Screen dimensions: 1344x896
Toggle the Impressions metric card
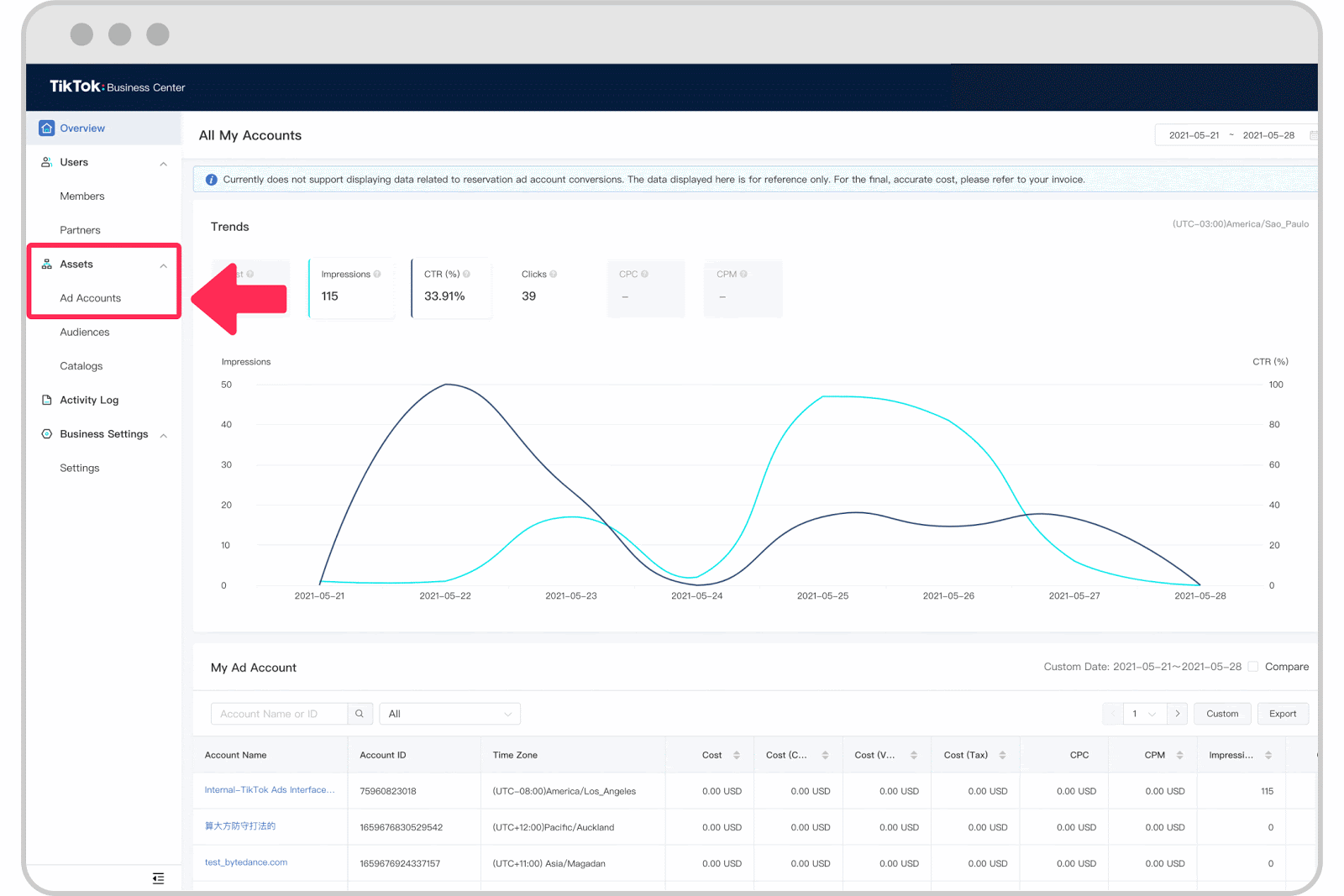(x=351, y=288)
